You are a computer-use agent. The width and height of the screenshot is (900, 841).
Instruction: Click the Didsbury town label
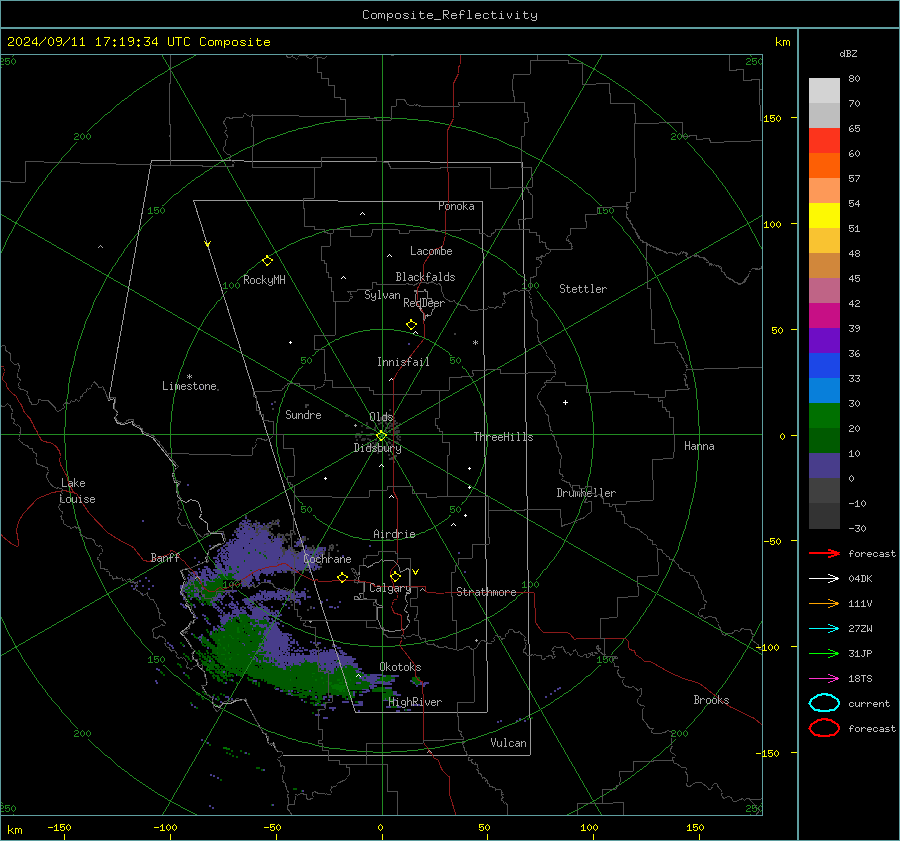pos(377,448)
